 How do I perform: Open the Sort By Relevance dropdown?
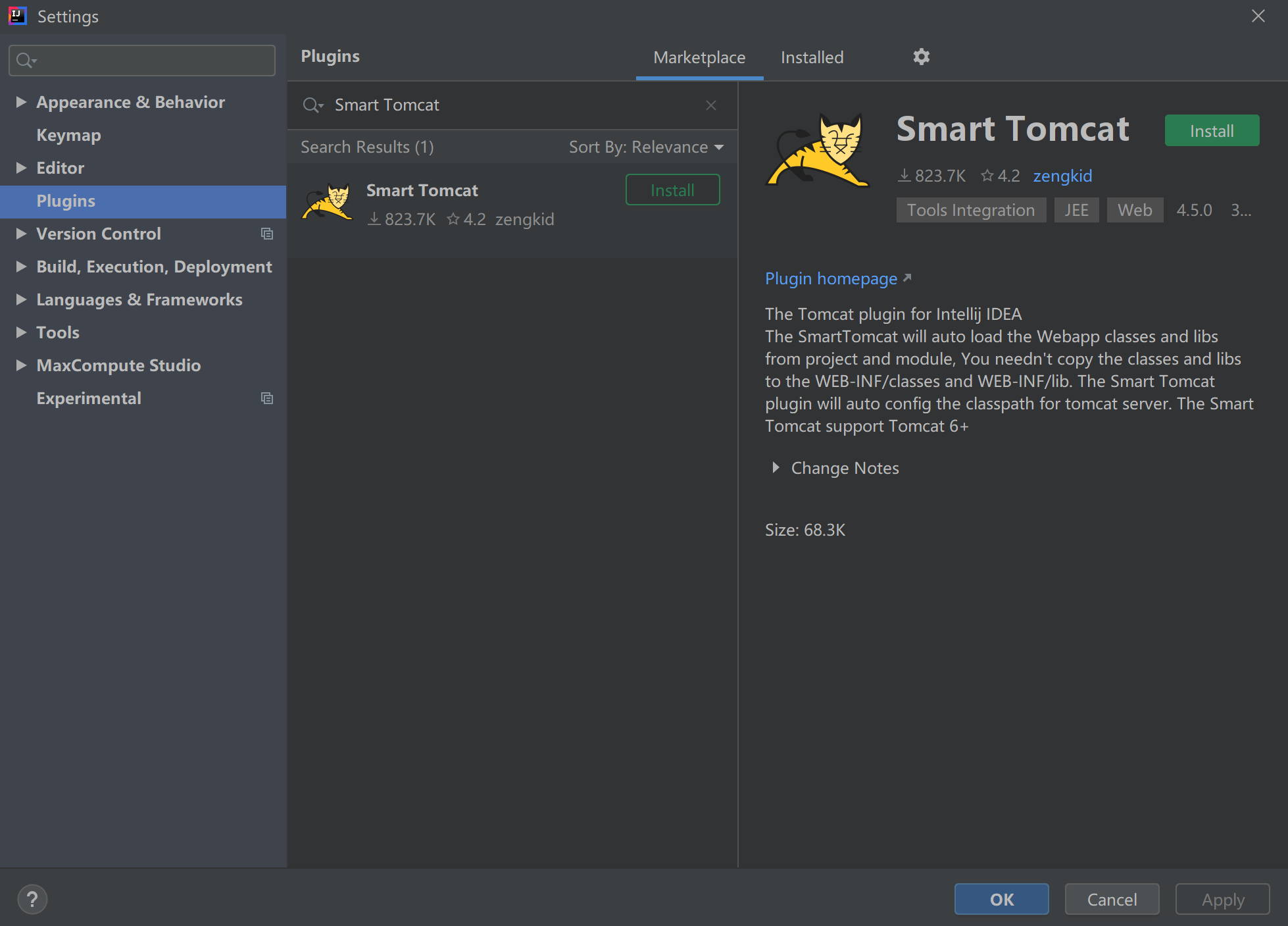tap(646, 147)
